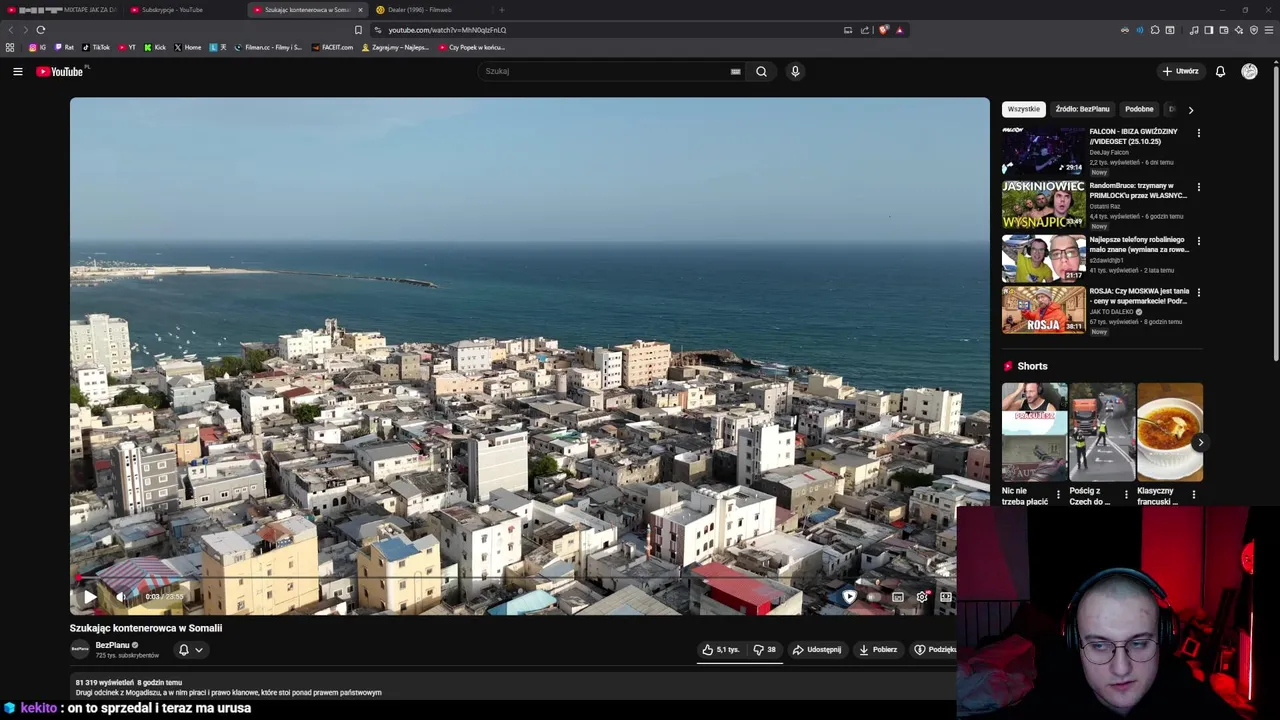
Task: Open options for the 'Pościg z Czech' short
Action: click(x=1126, y=495)
